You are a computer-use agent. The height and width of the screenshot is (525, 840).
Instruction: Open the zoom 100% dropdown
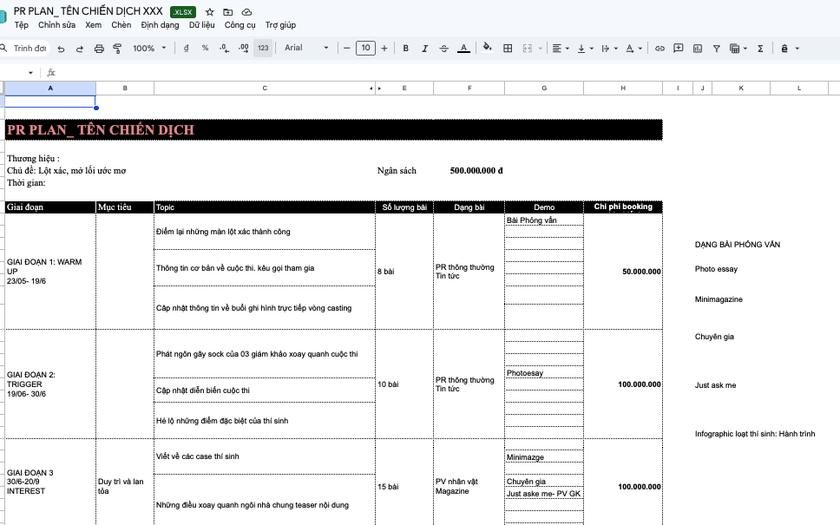149,48
